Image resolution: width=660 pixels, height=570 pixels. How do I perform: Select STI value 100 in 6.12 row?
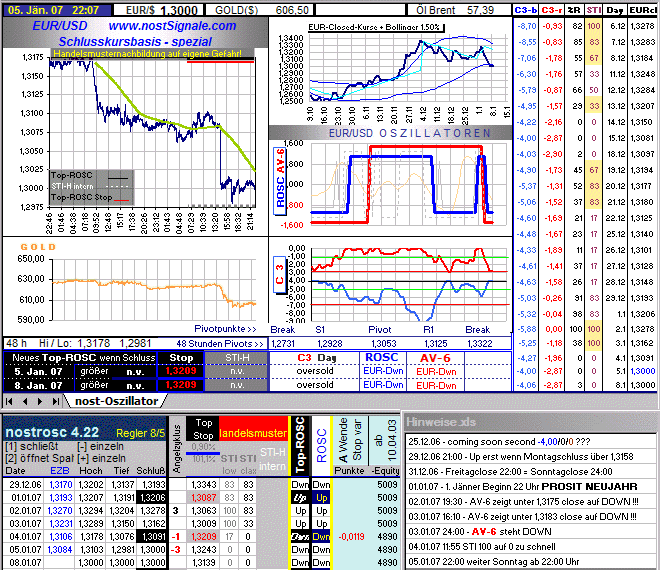(593, 26)
